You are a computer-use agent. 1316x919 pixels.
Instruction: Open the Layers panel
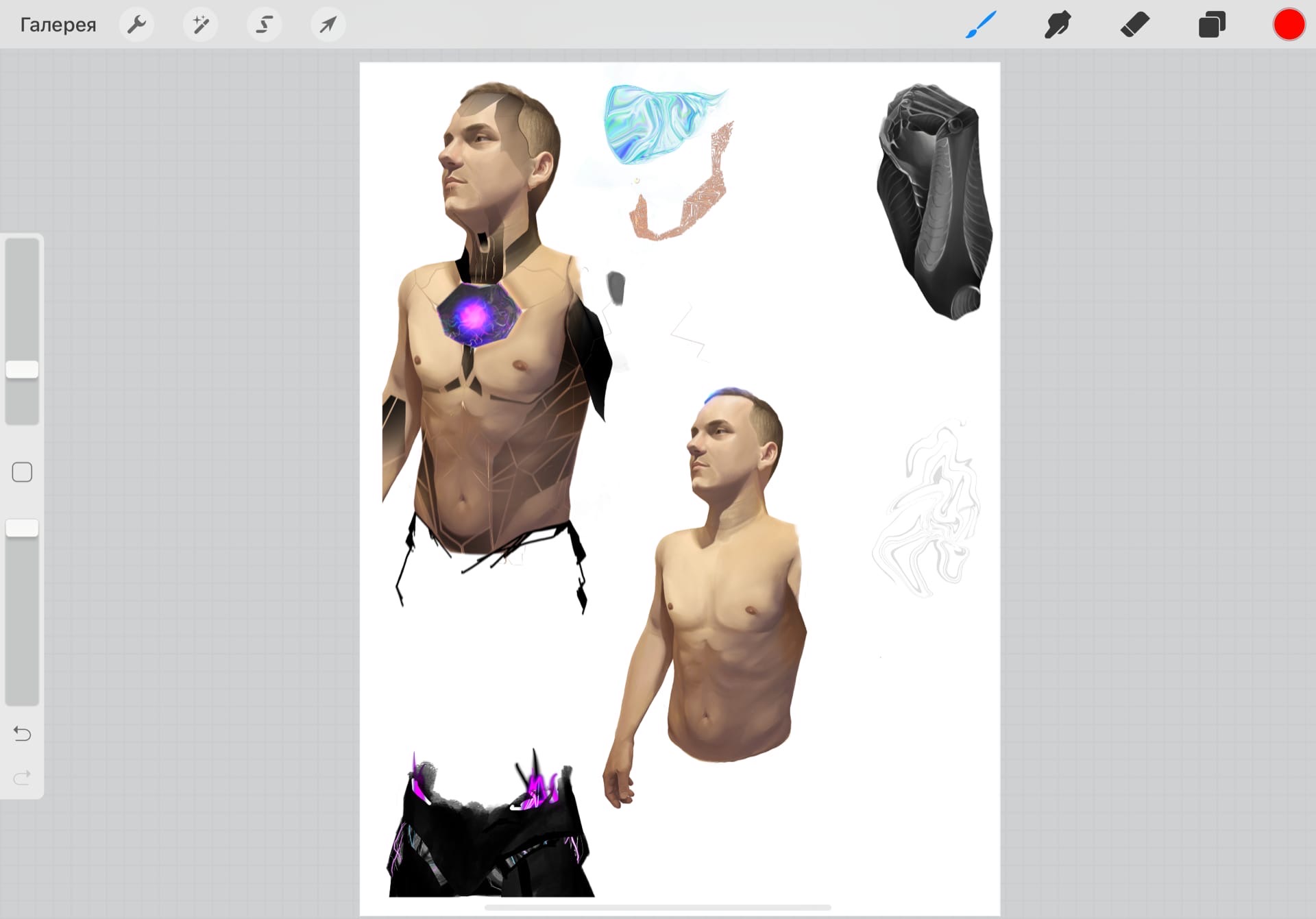(1212, 25)
